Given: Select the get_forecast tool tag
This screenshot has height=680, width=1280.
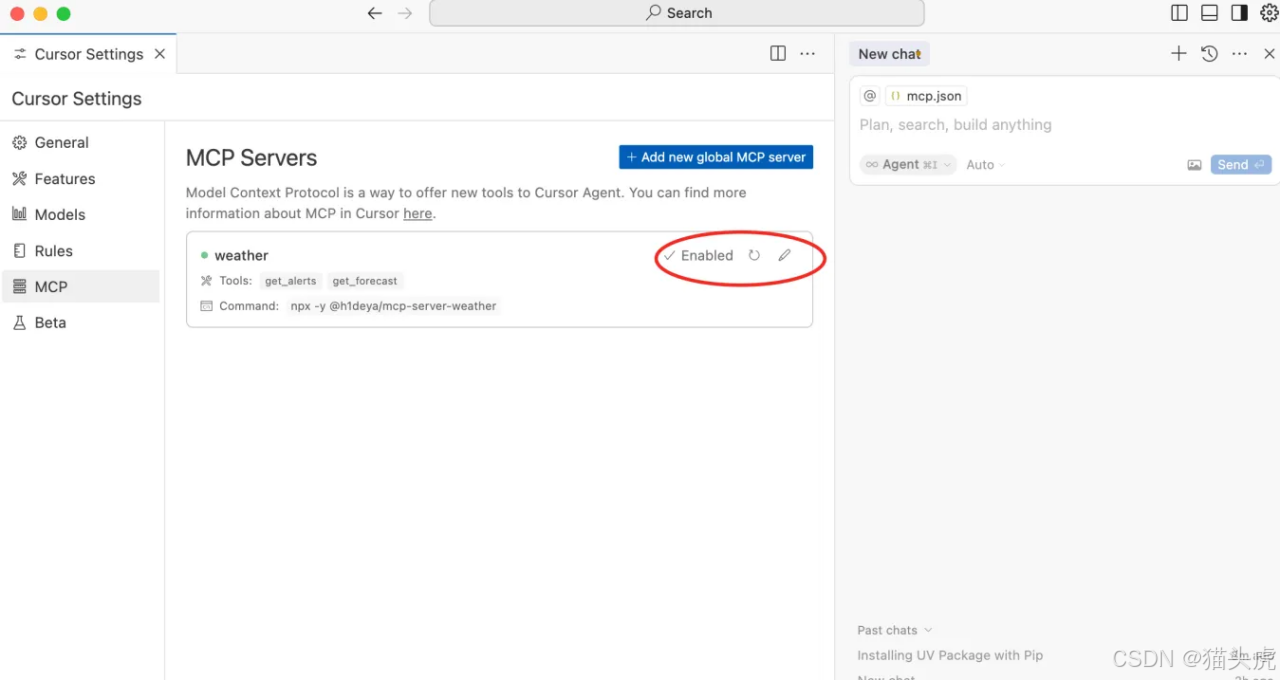Looking at the screenshot, I should click(x=365, y=281).
